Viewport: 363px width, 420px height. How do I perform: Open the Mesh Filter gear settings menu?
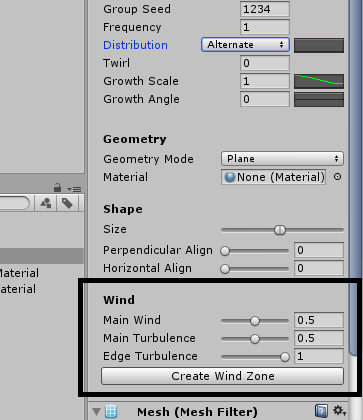339,411
